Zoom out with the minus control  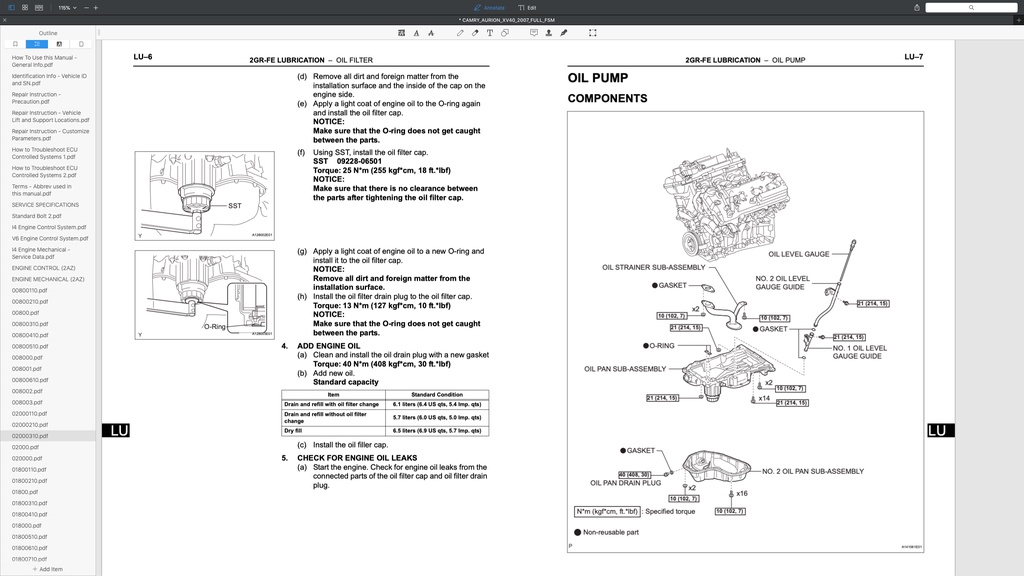pyautogui.click(x=86, y=8)
